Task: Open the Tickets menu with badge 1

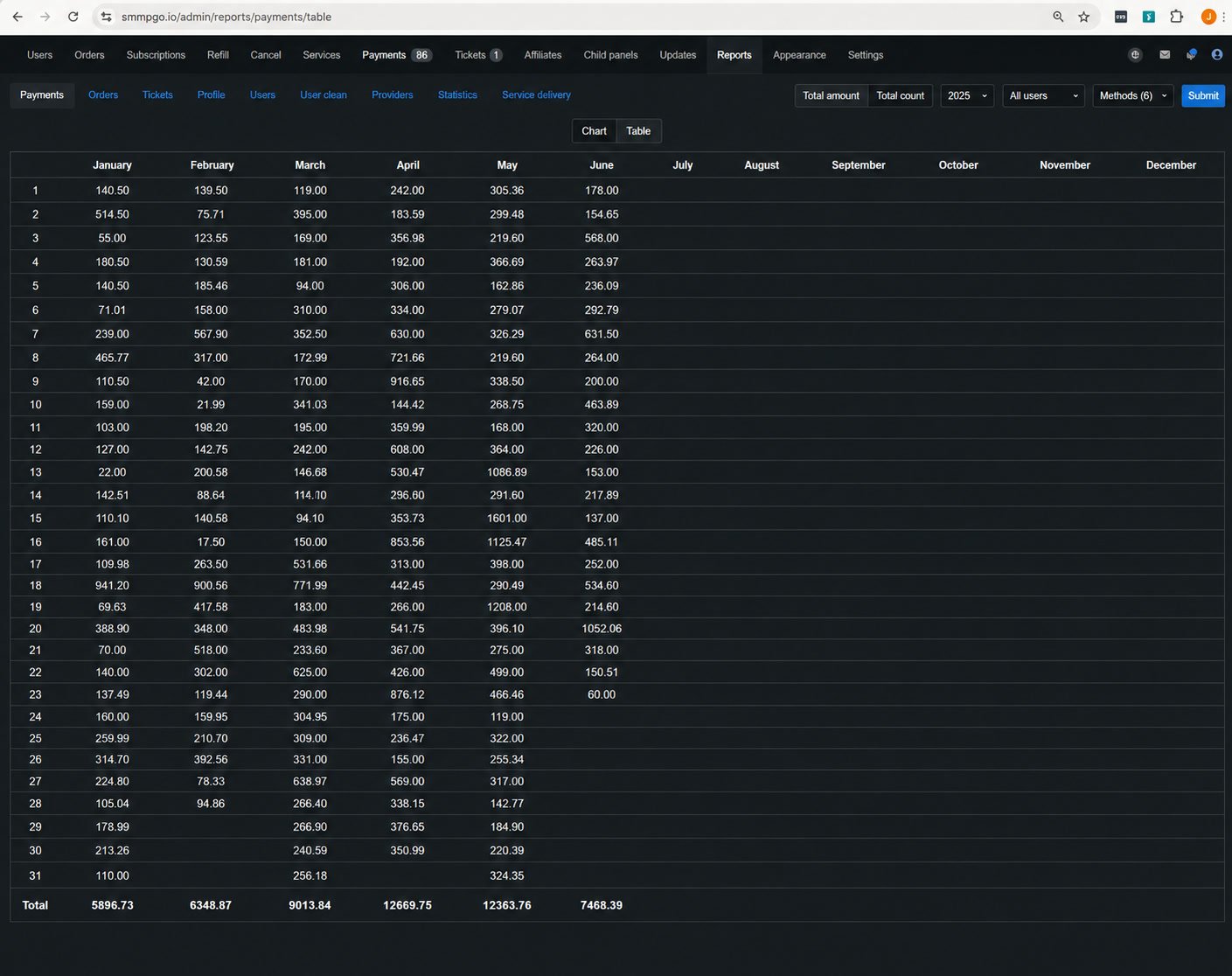Action: tap(478, 54)
